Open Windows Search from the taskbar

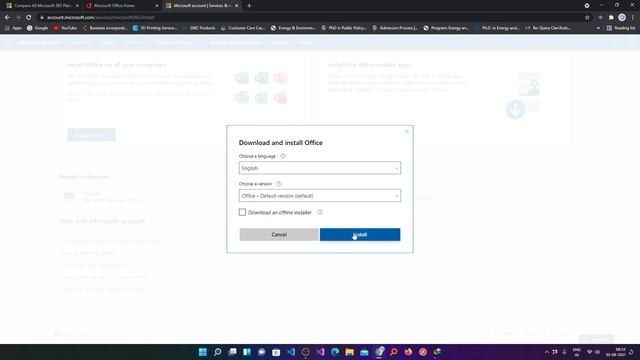pyautogui.click(x=218, y=352)
